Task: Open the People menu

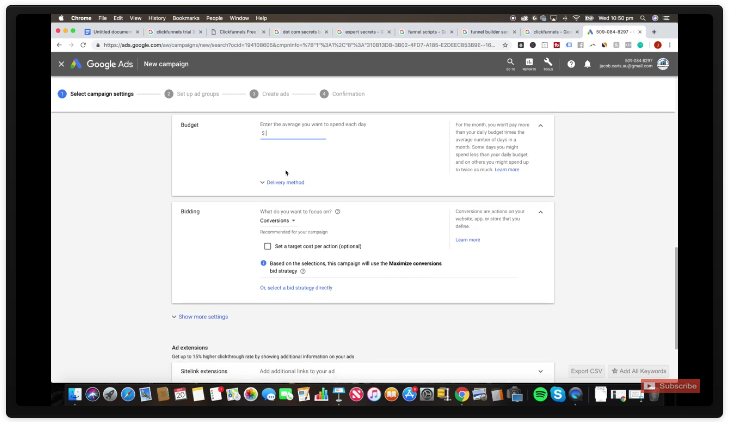Action: (214, 18)
